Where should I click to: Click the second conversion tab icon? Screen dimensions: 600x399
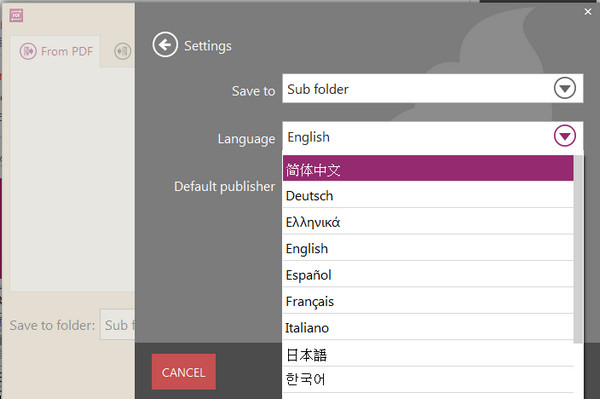pos(122,51)
